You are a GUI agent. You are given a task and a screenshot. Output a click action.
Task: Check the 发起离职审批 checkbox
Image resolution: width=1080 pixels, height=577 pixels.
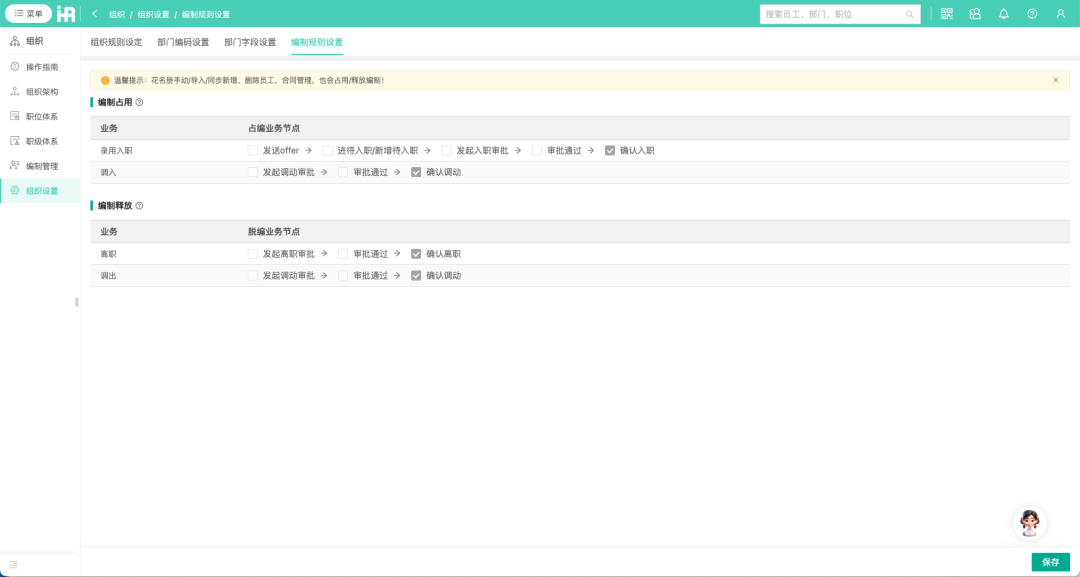click(253, 254)
